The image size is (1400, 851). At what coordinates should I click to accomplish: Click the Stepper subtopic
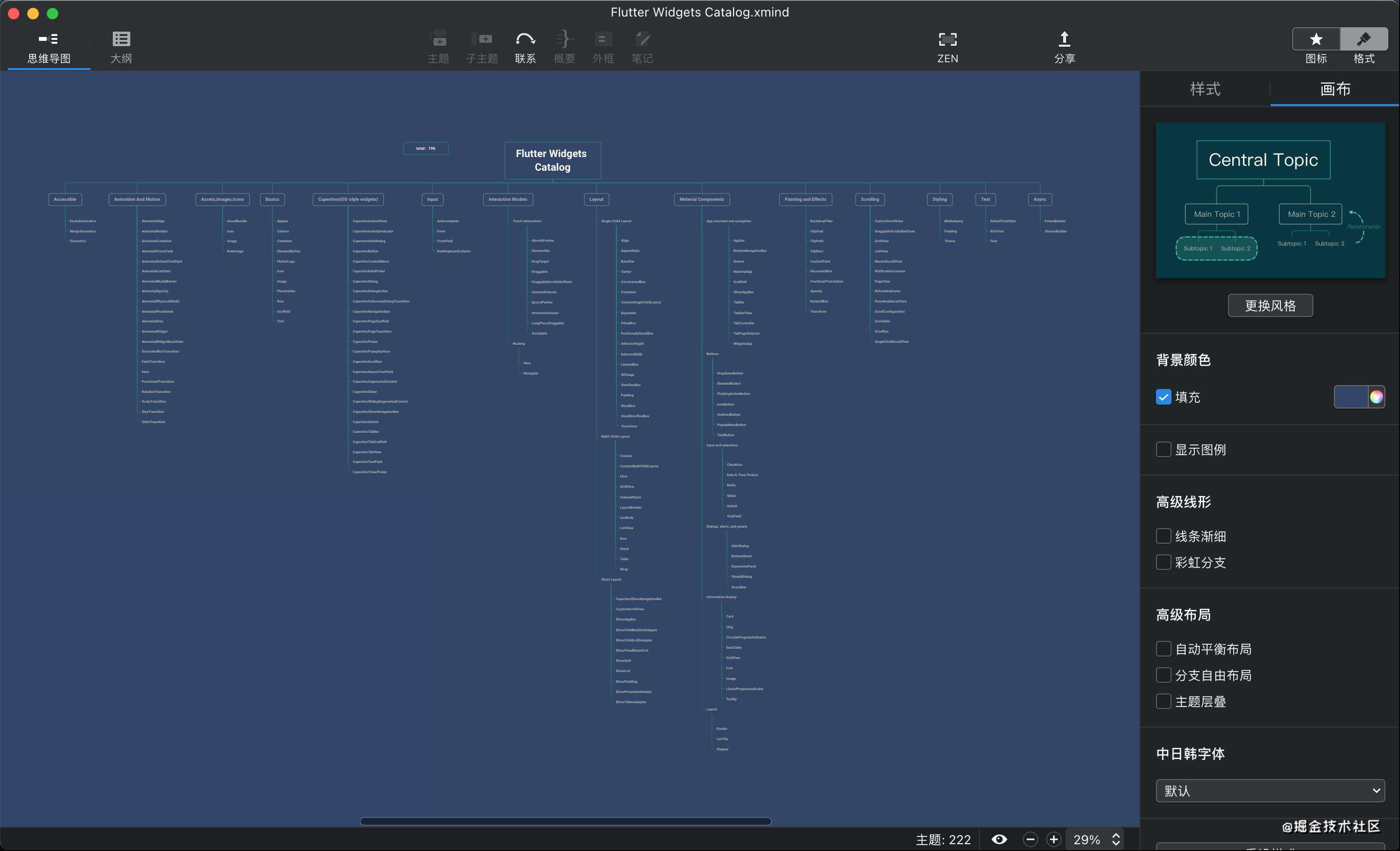tap(722, 749)
